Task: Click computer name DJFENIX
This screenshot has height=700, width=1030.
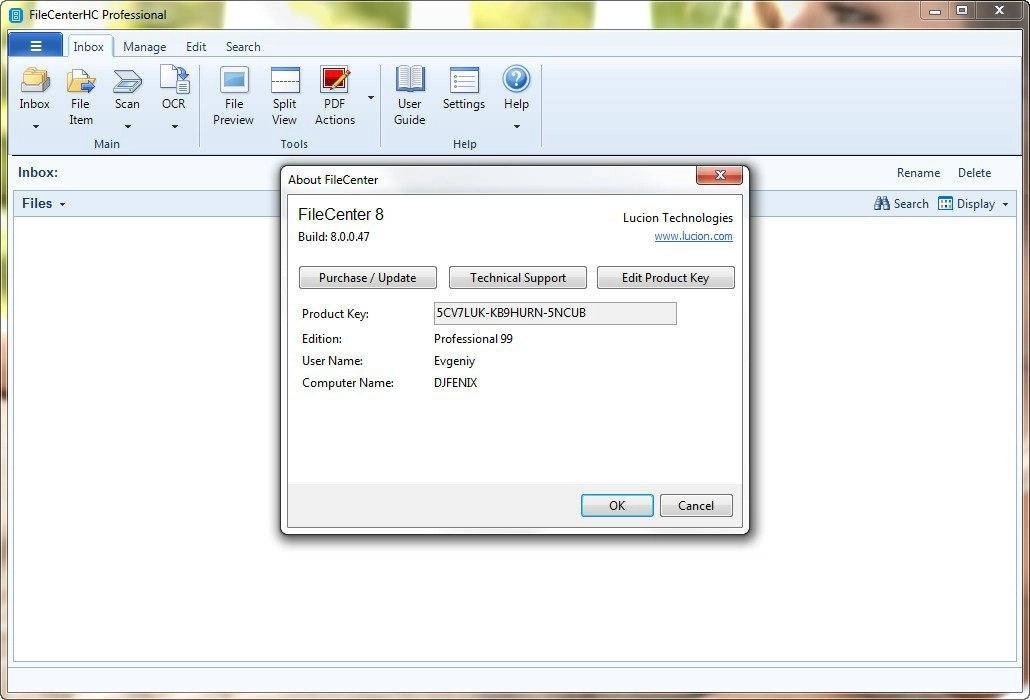Action: tap(455, 383)
